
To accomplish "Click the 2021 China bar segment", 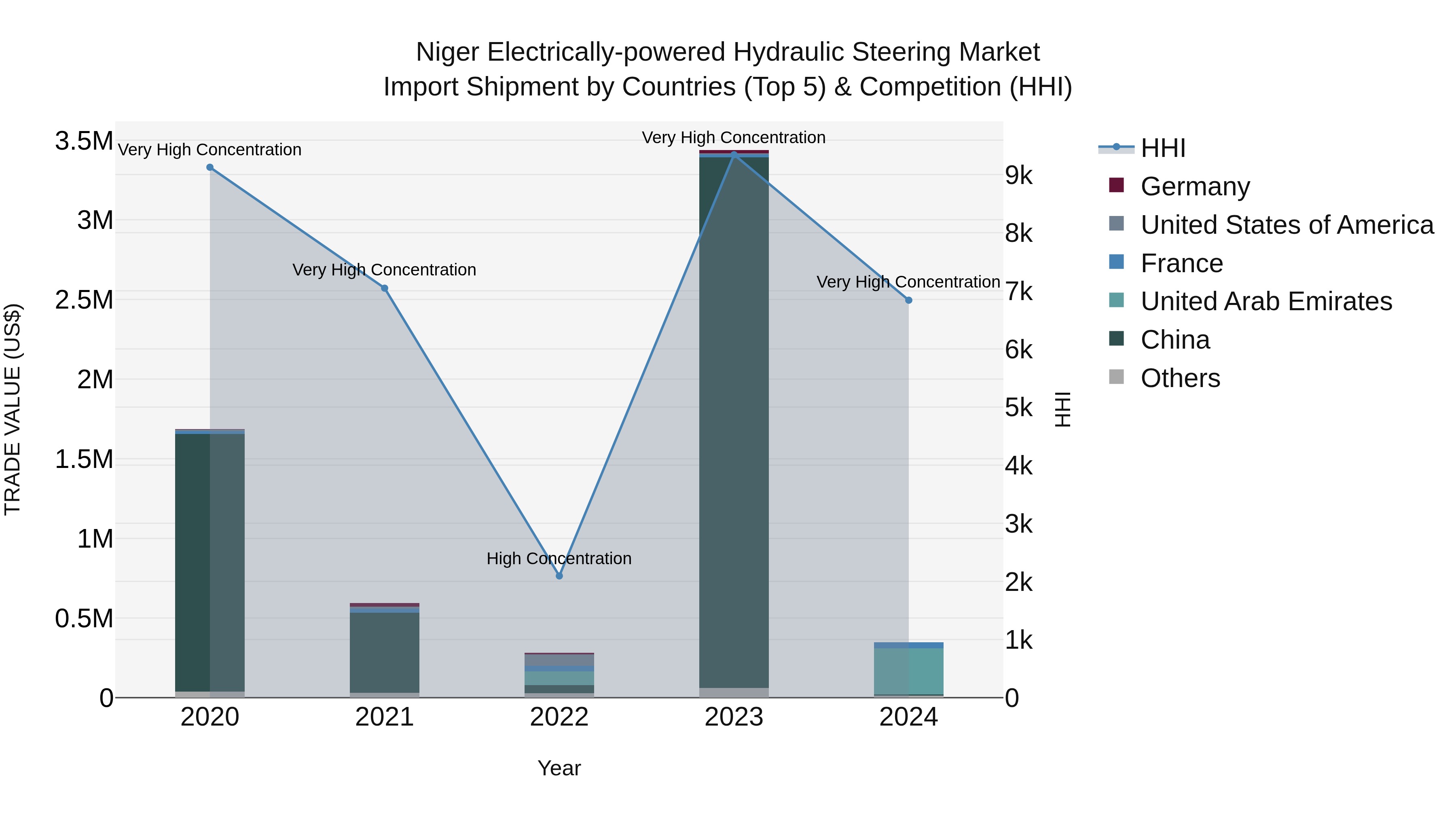I will pyautogui.click(x=384, y=652).
